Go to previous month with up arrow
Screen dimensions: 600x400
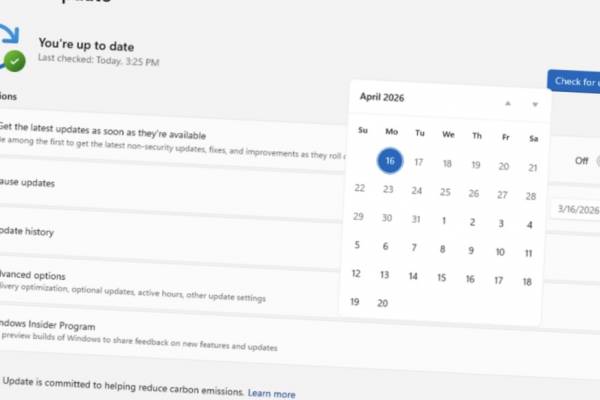507,103
